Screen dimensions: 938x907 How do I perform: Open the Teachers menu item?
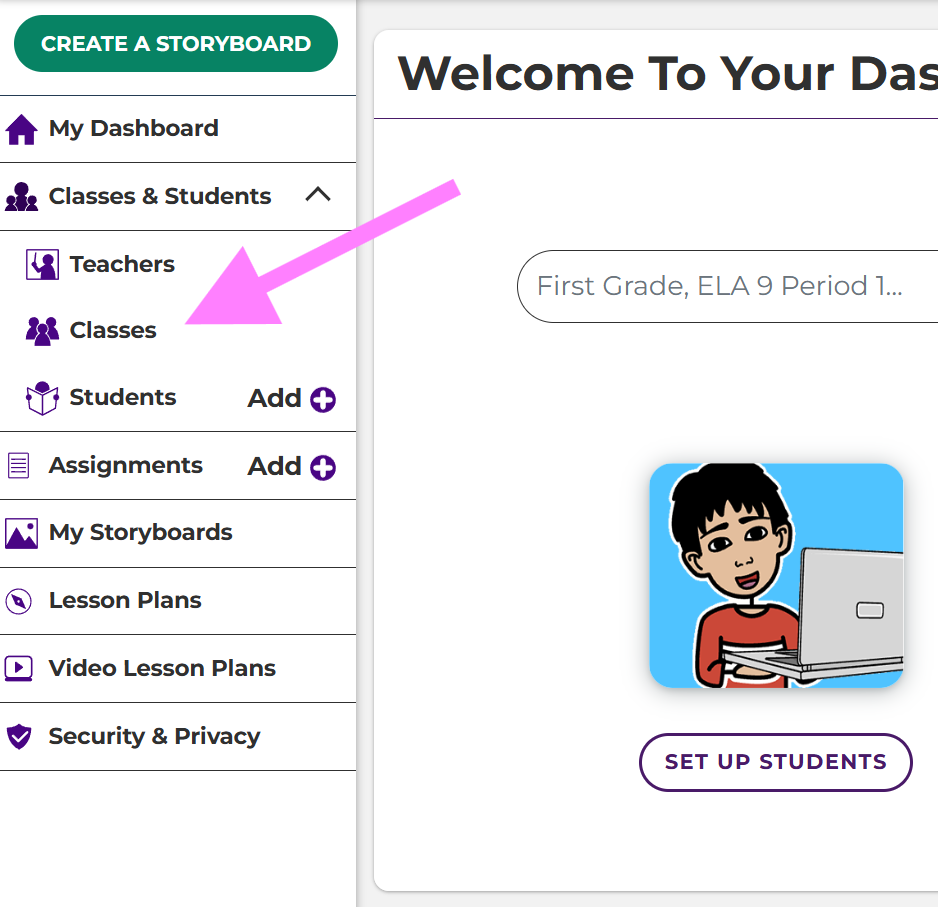tap(122, 265)
